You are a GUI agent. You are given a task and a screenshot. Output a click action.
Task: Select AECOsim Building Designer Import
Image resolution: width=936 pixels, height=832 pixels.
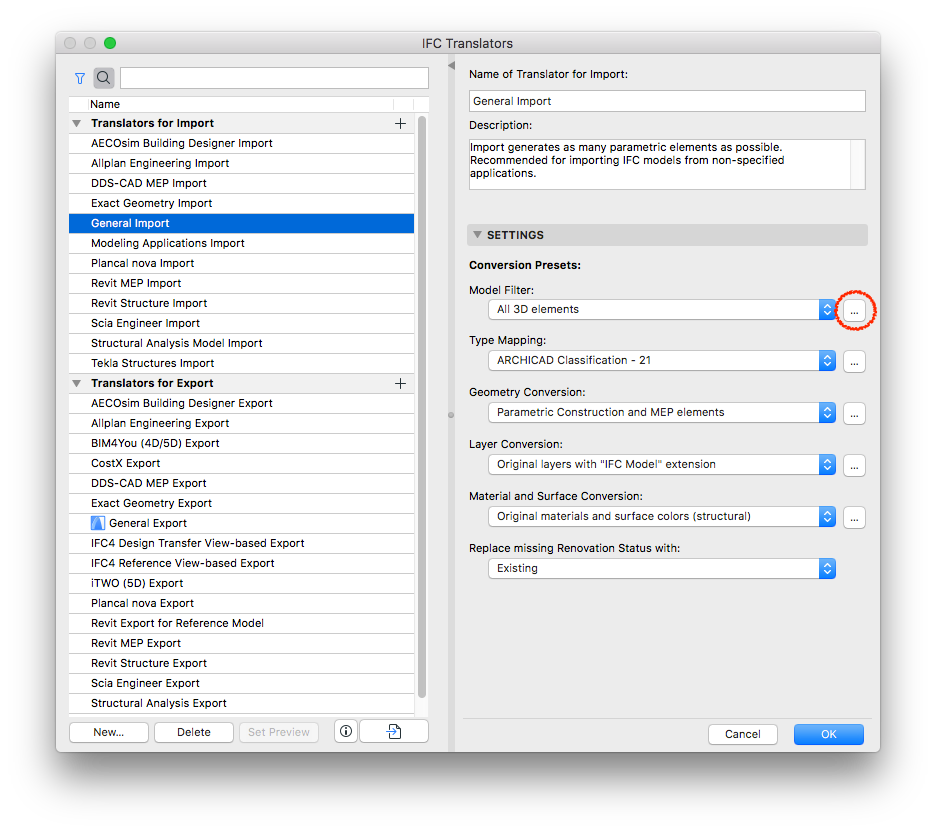coord(242,143)
